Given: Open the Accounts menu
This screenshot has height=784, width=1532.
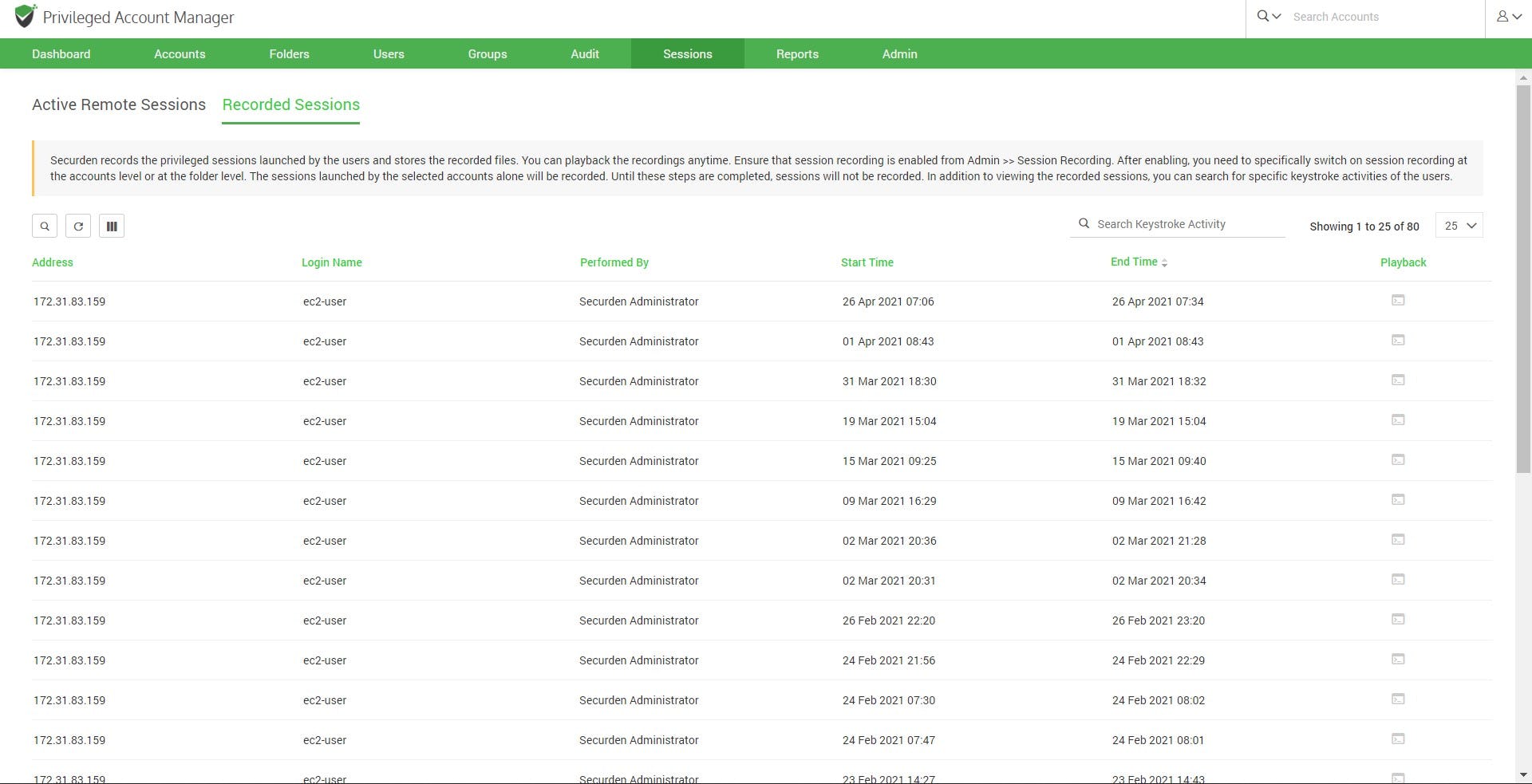Looking at the screenshot, I should point(180,54).
